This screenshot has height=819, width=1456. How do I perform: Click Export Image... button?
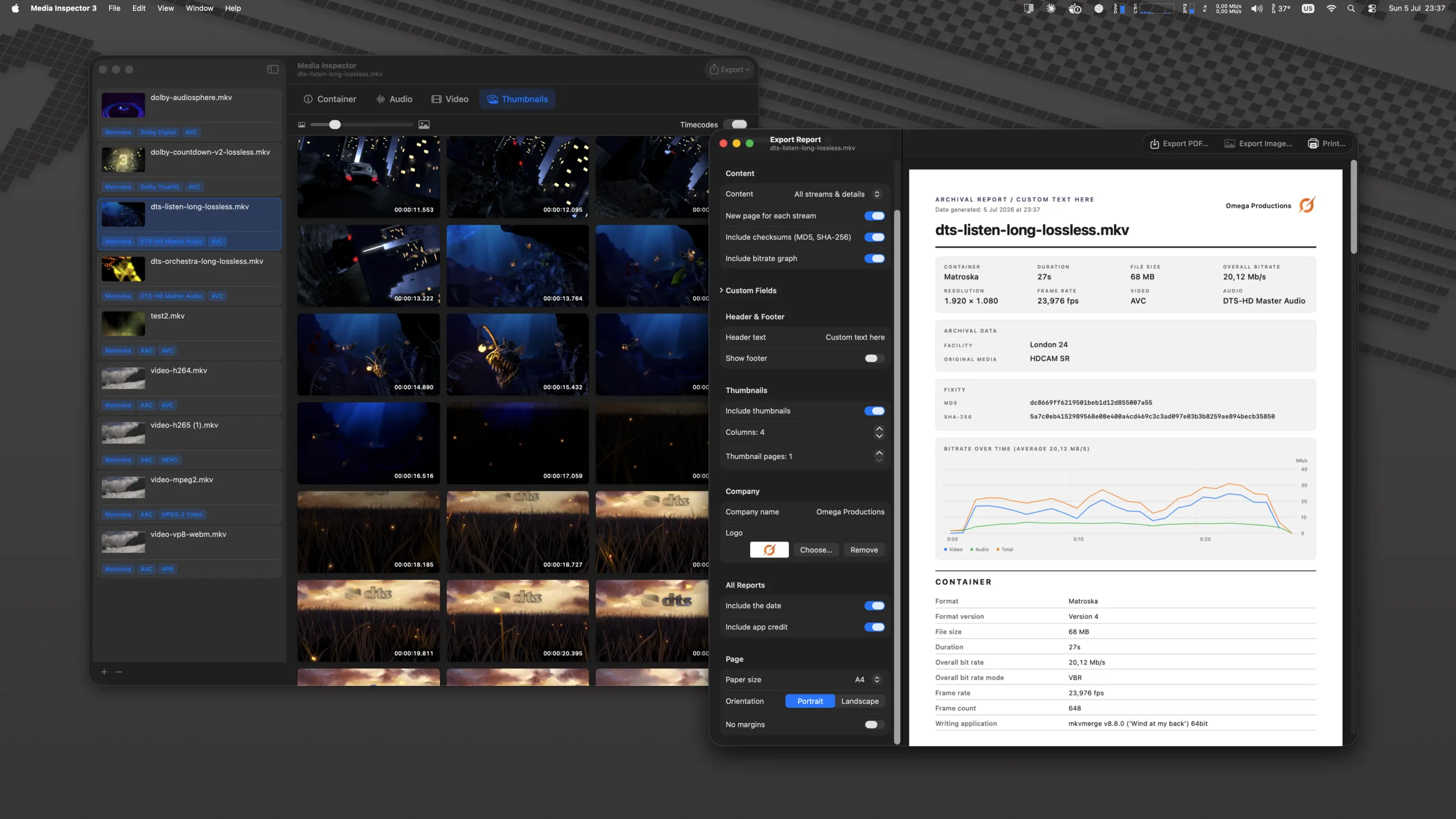click(x=1258, y=143)
